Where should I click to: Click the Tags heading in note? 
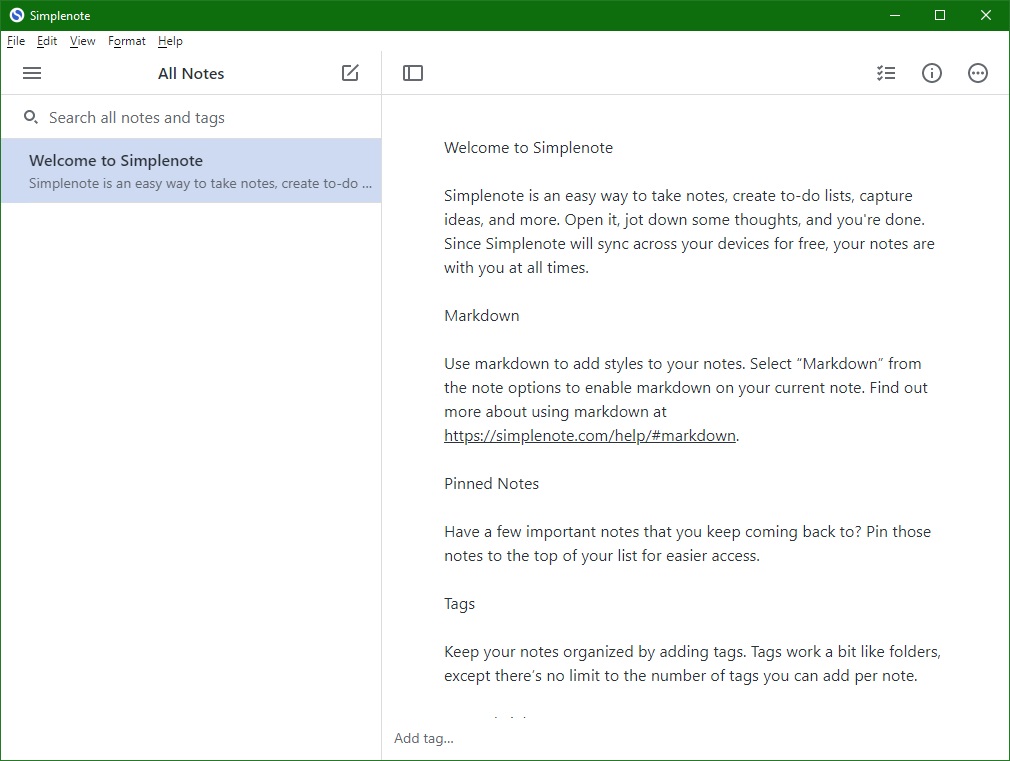(459, 604)
